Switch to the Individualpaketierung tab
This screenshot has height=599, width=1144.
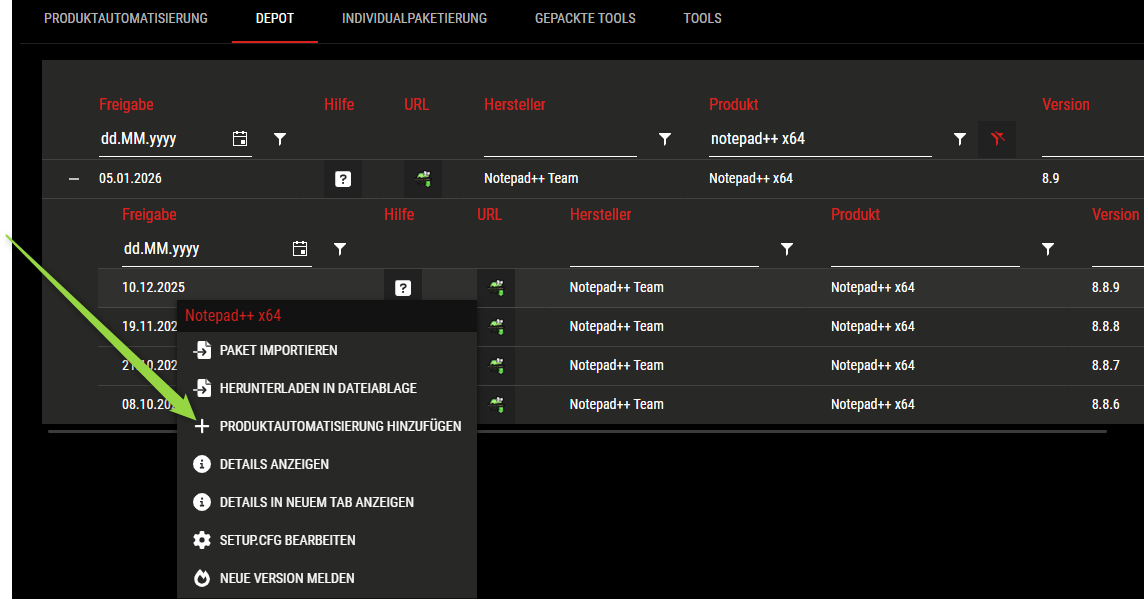tap(414, 18)
